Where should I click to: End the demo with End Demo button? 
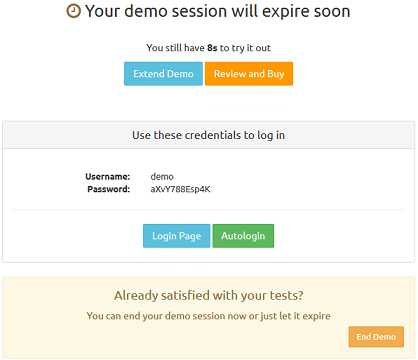(x=376, y=337)
